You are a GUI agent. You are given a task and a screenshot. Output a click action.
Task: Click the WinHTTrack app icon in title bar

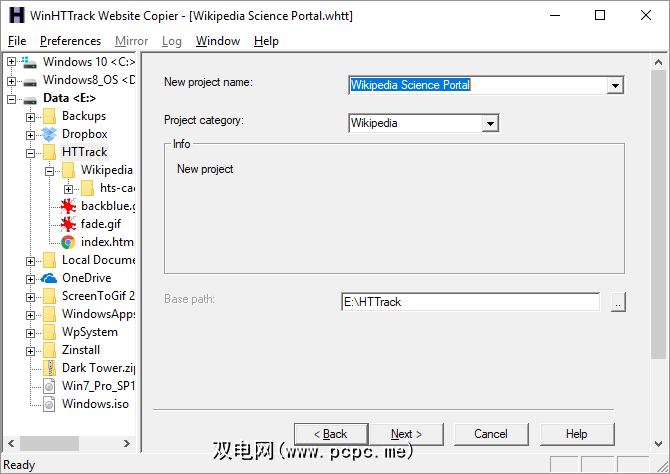(x=17, y=15)
